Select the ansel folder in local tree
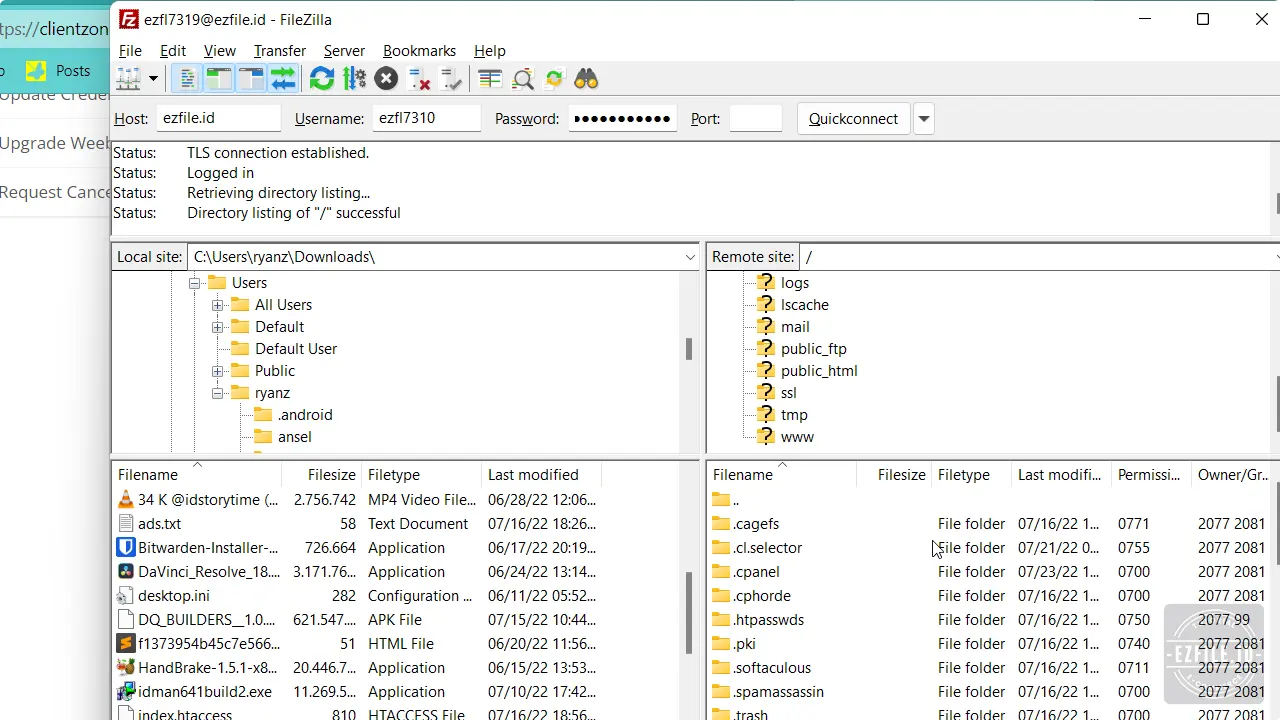The image size is (1280, 720). point(295,437)
